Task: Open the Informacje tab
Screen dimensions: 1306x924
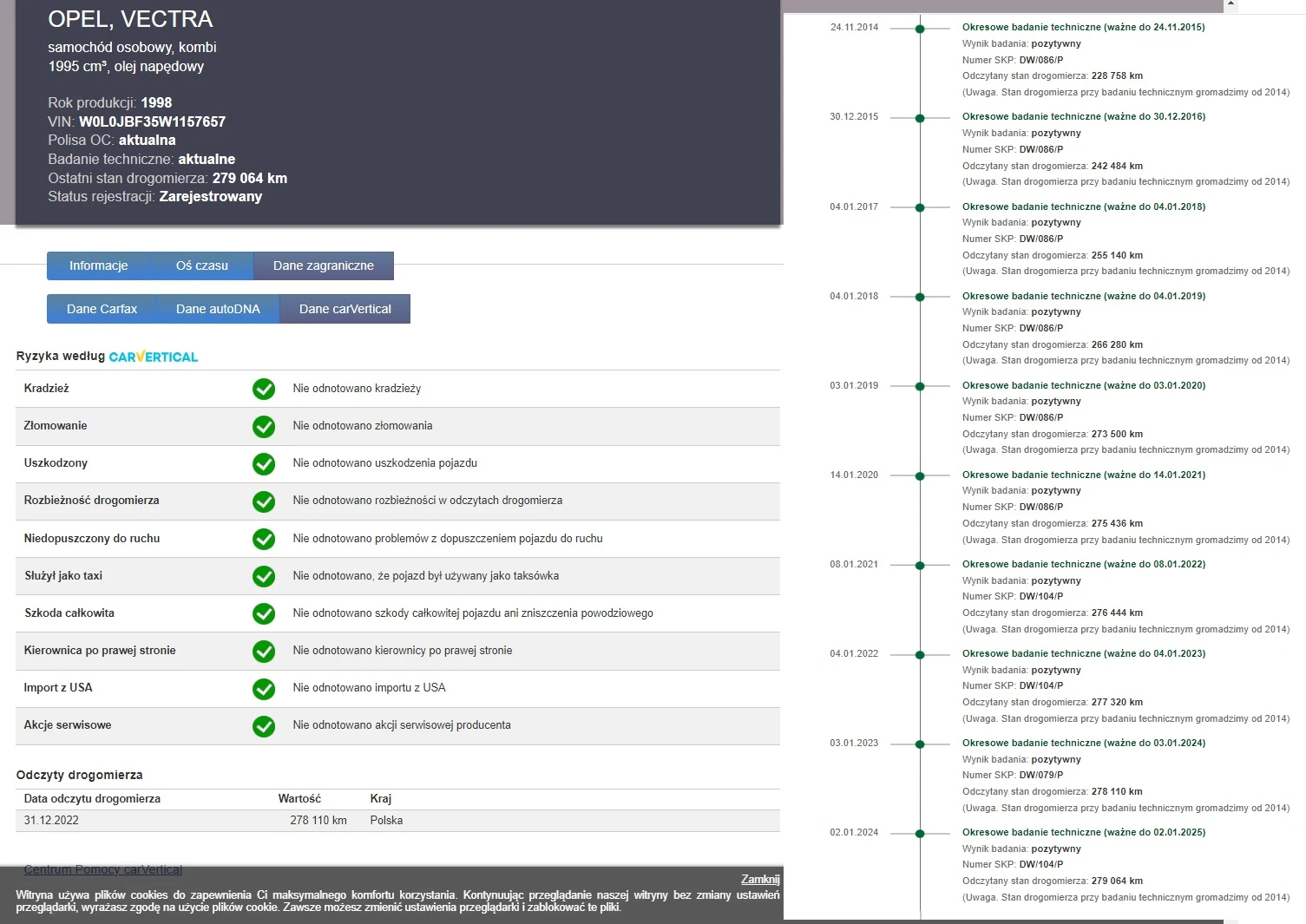Action: click(x=99, y=265)
